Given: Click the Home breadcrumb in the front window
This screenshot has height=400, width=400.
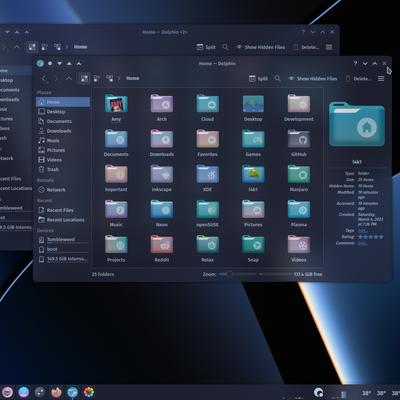Looking at the screenshot, I should 133,78.
